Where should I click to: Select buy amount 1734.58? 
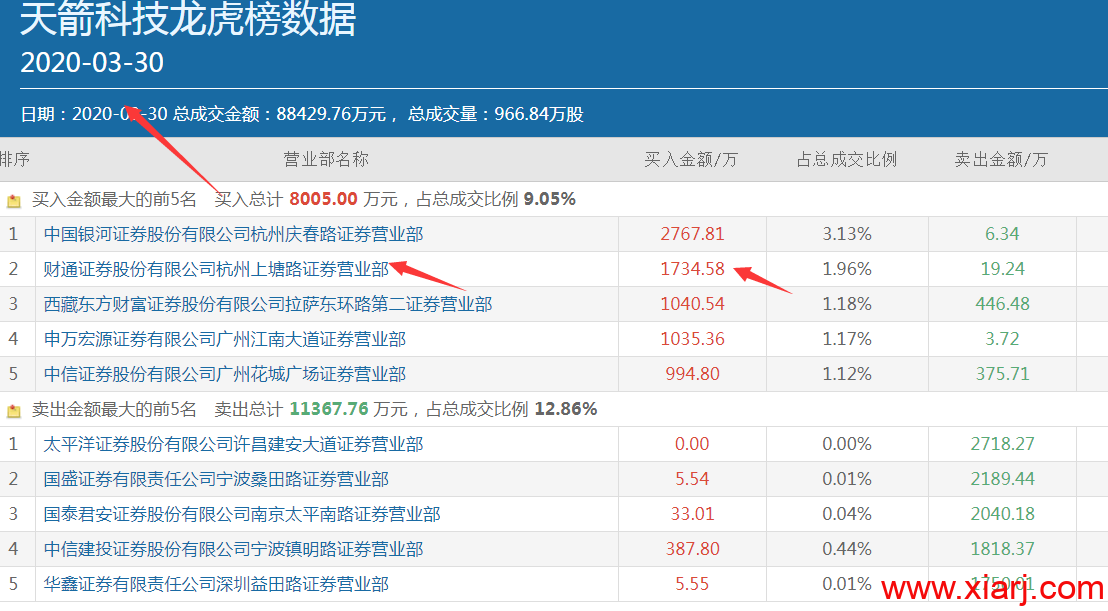pyautogui.click(x=692, y=269)
